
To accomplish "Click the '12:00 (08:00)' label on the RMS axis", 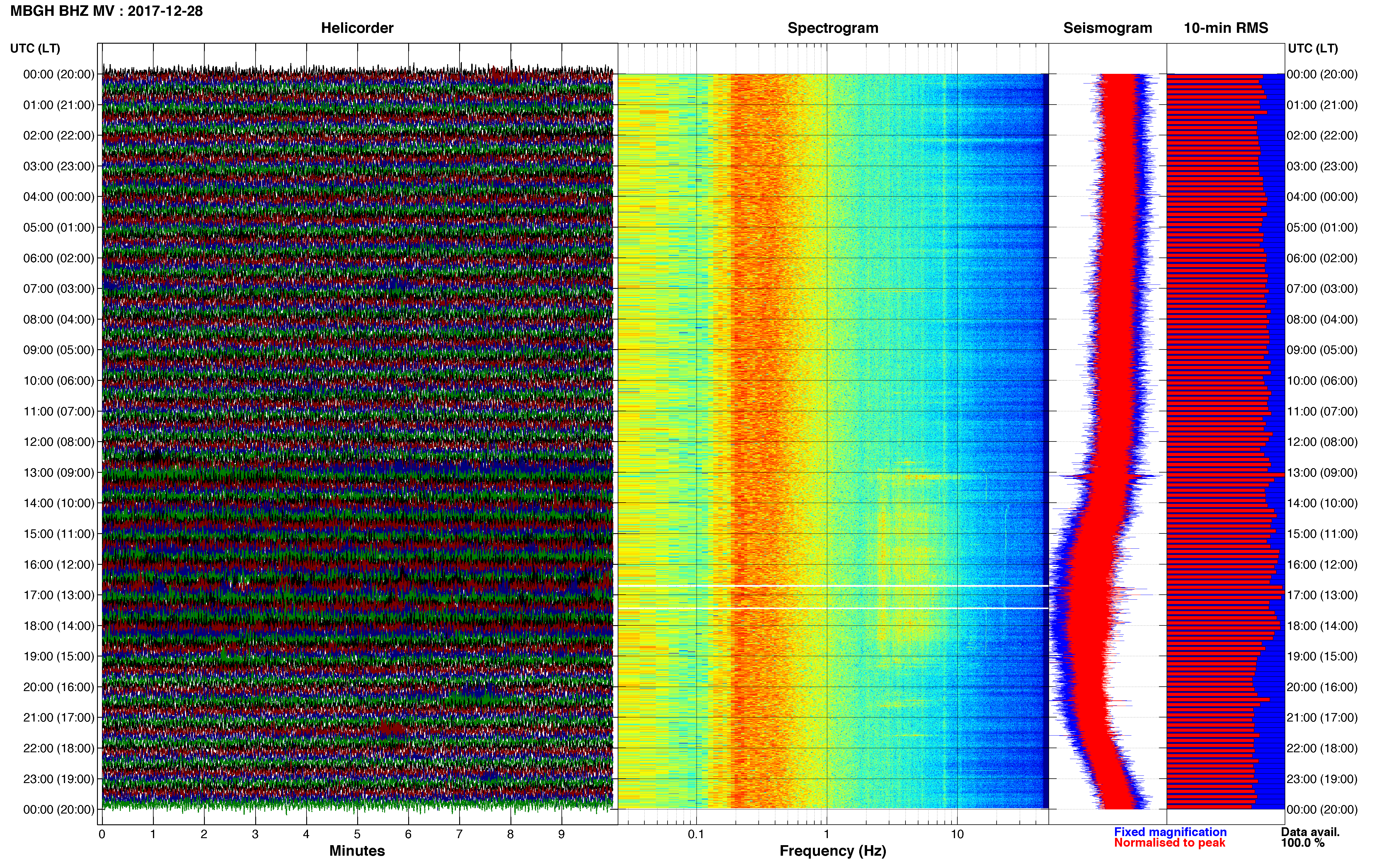I will [1322, 442].
